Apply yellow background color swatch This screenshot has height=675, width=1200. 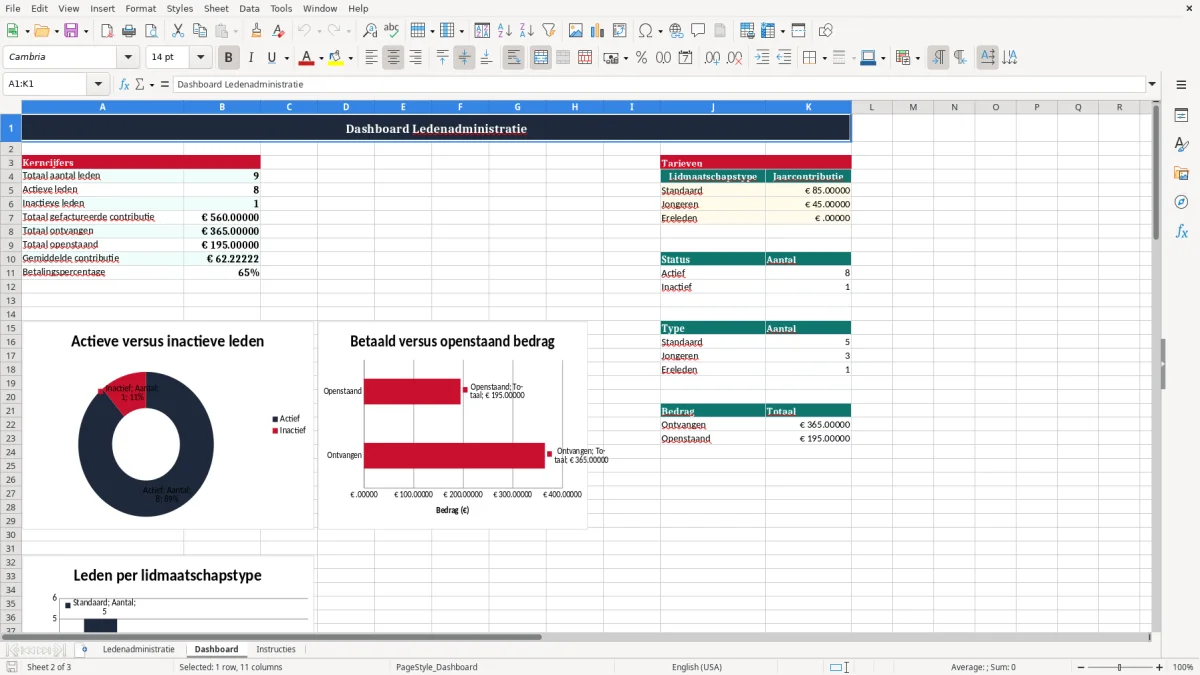(x=336, y=58)
